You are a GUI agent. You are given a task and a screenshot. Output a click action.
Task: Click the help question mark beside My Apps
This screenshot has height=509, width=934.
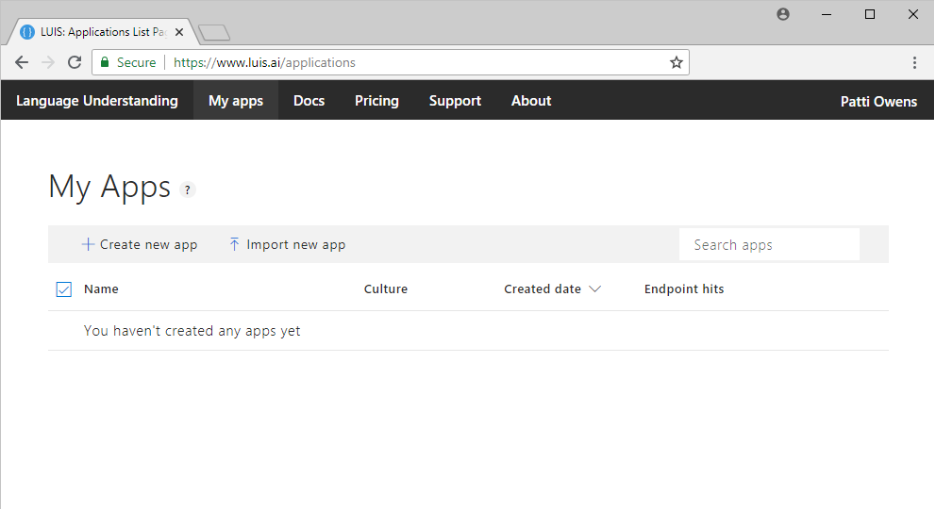point(188,190)
